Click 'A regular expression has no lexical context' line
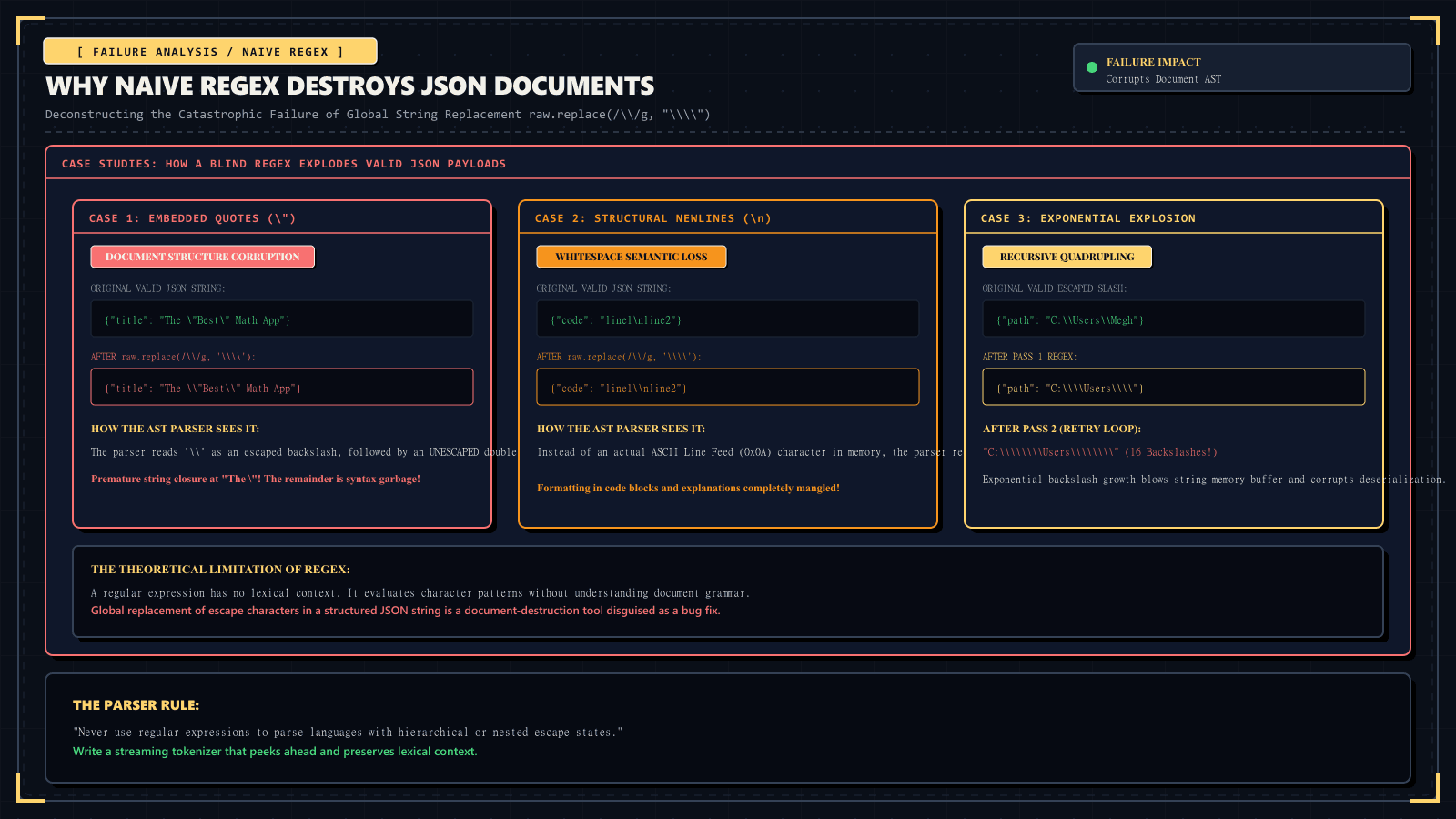The image size is (1456, 819). pos(420,593)
